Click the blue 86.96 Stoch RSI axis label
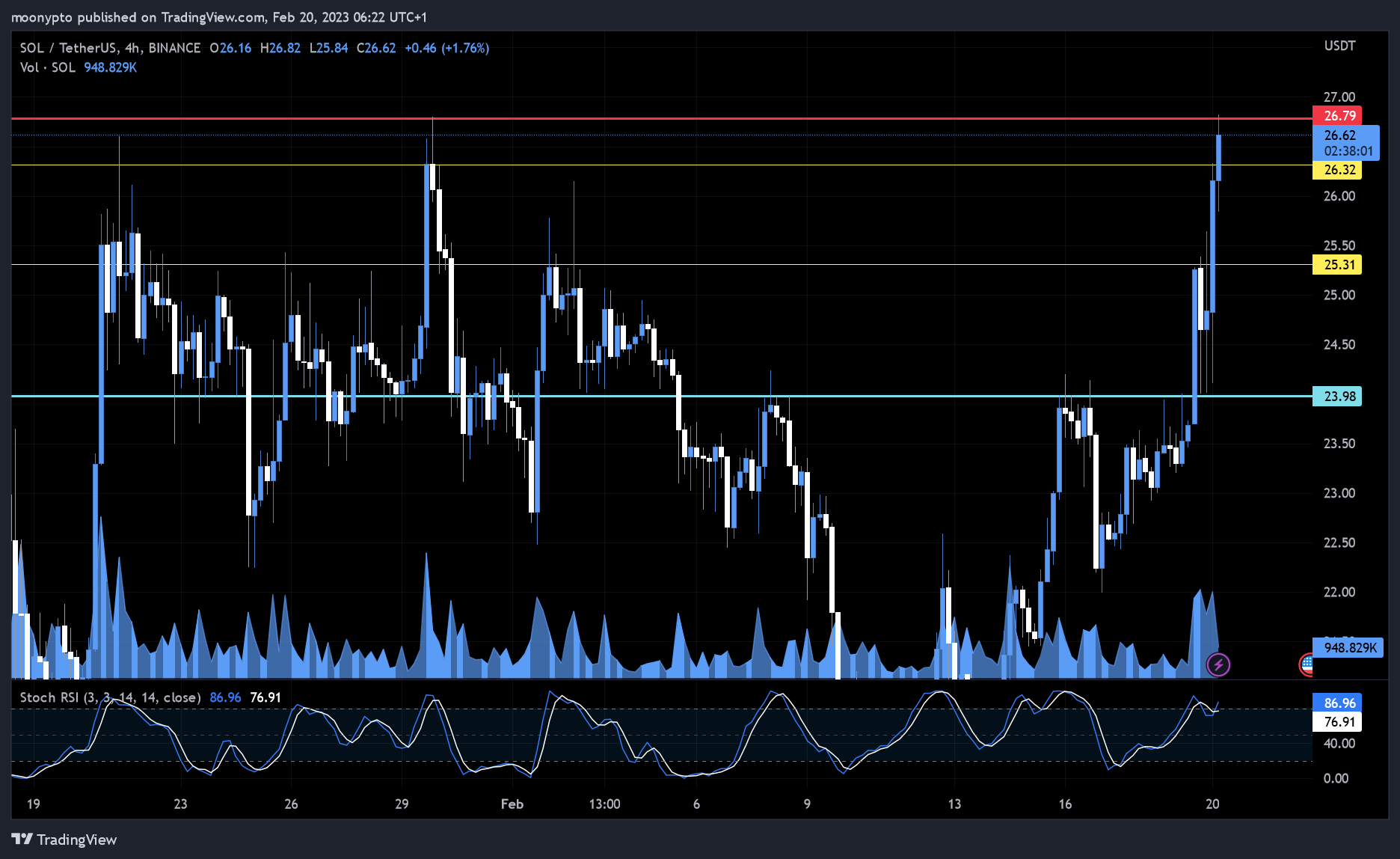Screen dimensions: 1400x859 (1337, 703)
